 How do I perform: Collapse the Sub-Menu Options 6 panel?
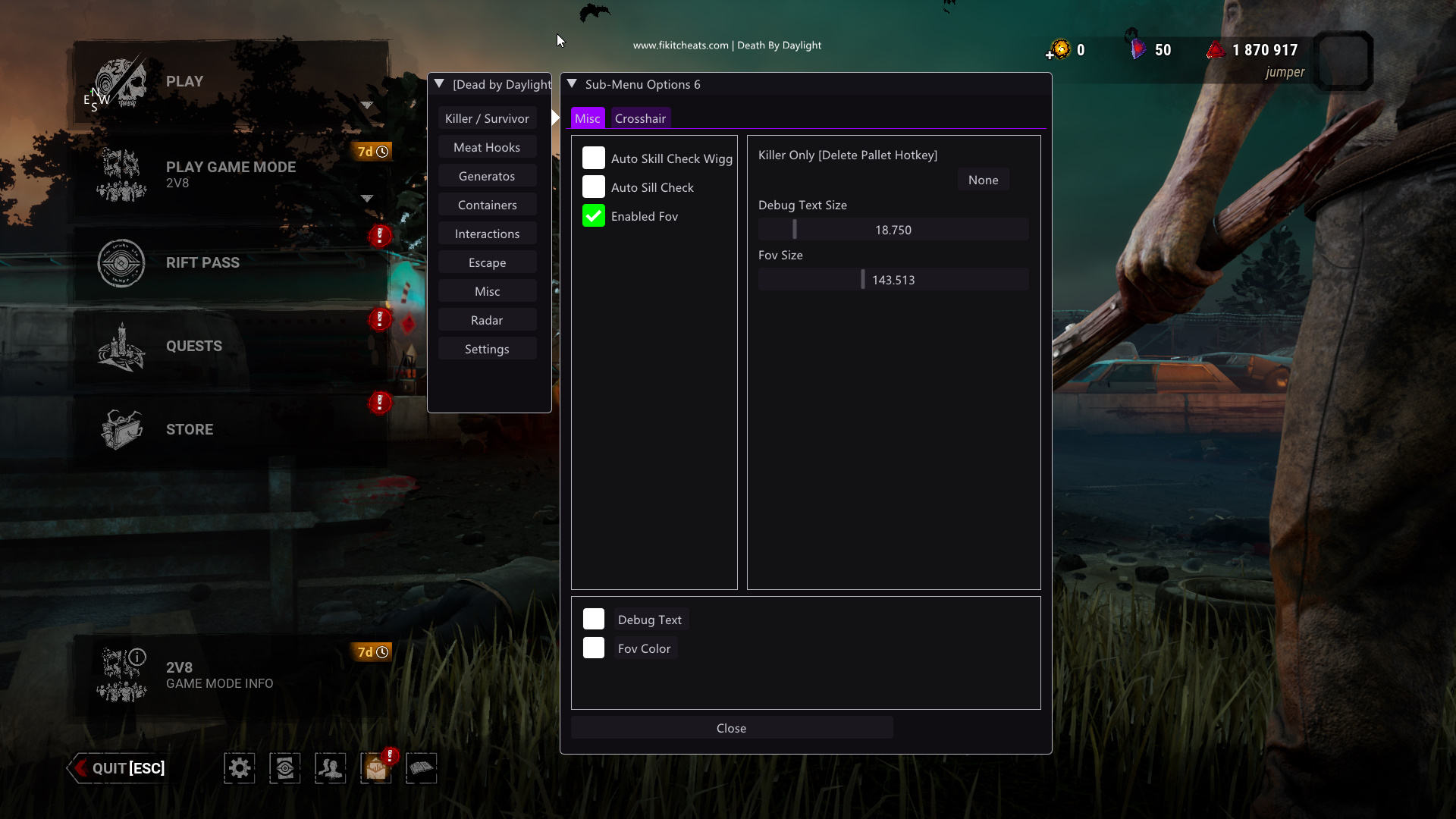[x=573, y=84]
